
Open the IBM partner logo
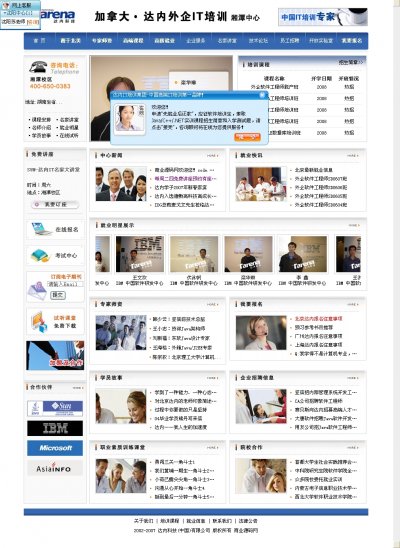[55, 428]
